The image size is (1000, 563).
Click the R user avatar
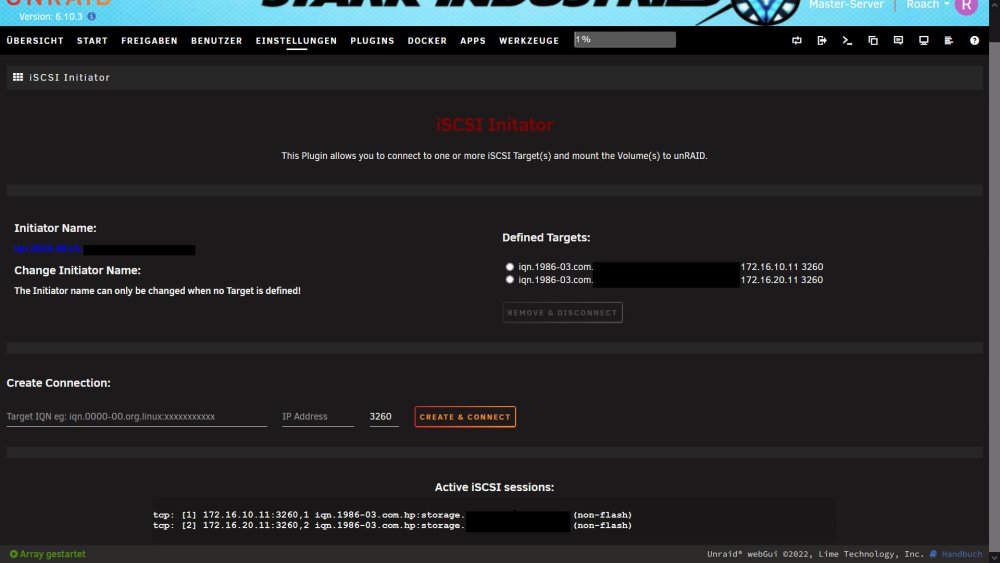(966, 5)
